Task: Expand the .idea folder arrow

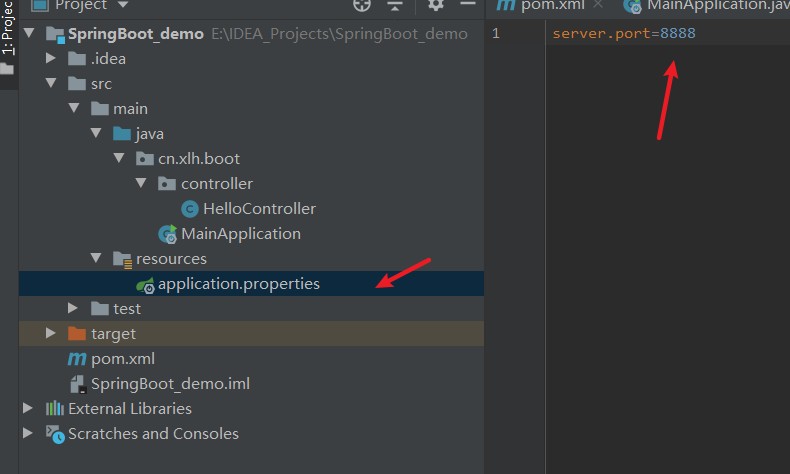Action: click(50, 58)
